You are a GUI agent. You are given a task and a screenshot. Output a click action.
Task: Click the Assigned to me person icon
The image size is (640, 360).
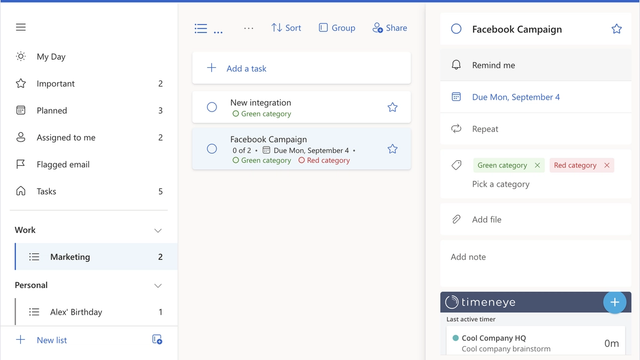(x=21, y=137)
